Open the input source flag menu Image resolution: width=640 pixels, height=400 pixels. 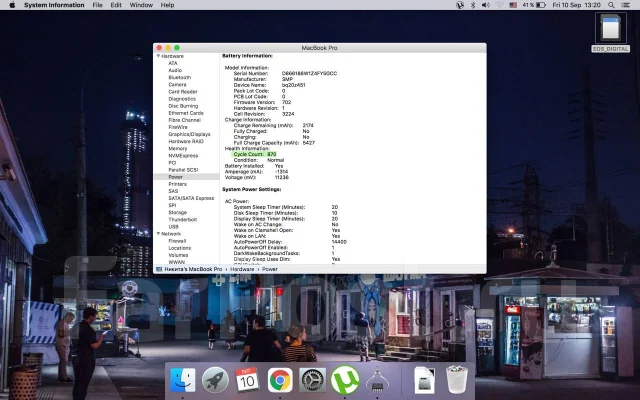coord(513,5)
